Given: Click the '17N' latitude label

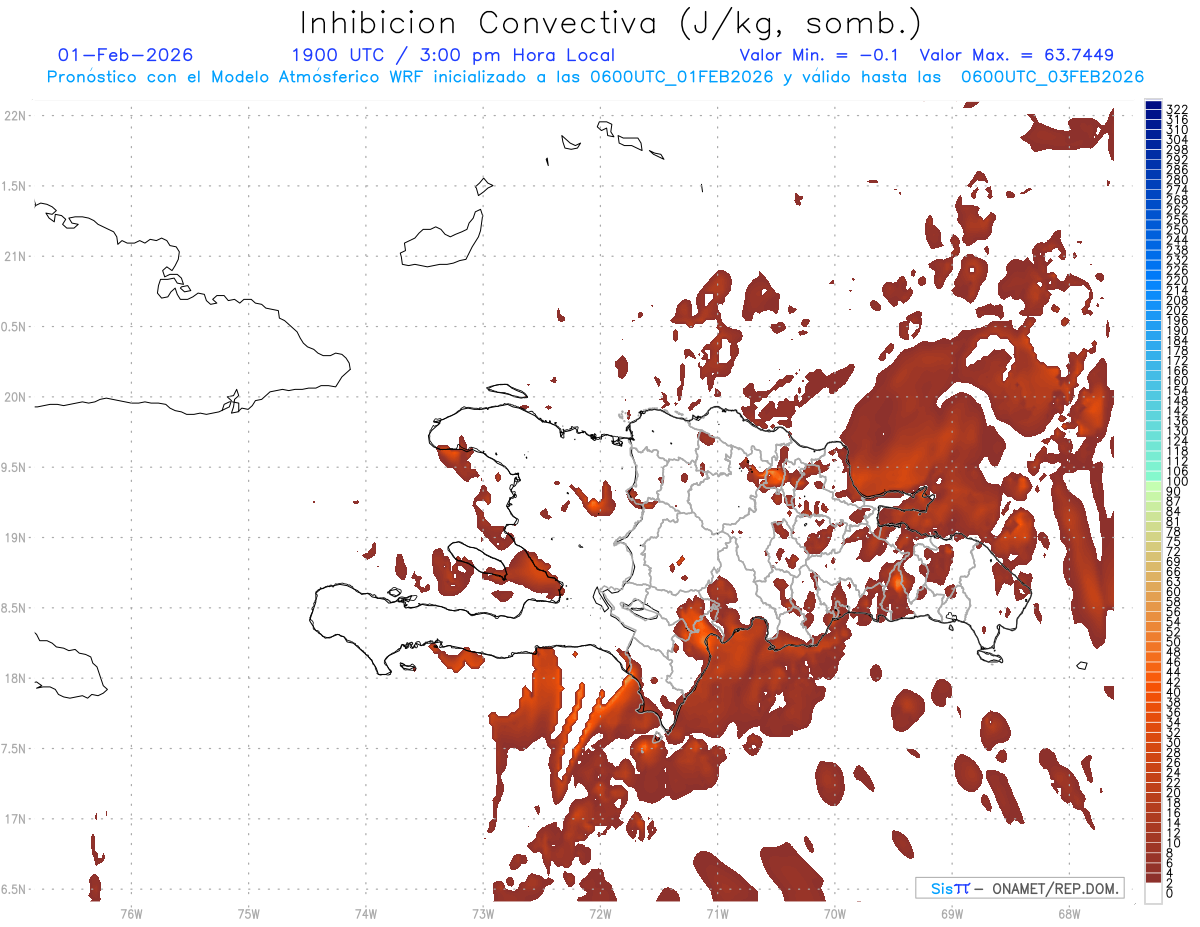Looking at the screenshot, I should point(15,819).
